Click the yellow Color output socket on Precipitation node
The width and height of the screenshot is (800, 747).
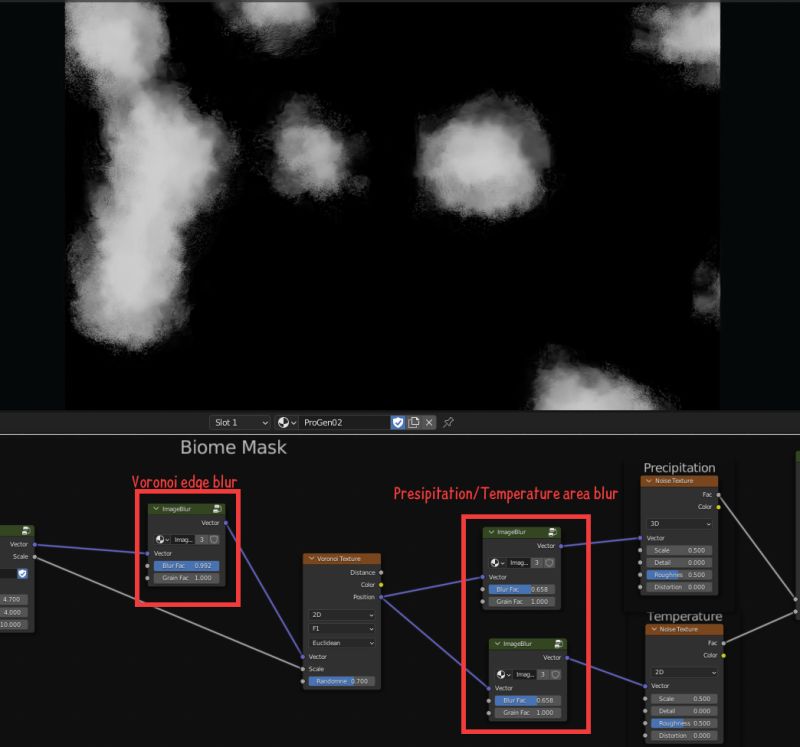(719, 507)
